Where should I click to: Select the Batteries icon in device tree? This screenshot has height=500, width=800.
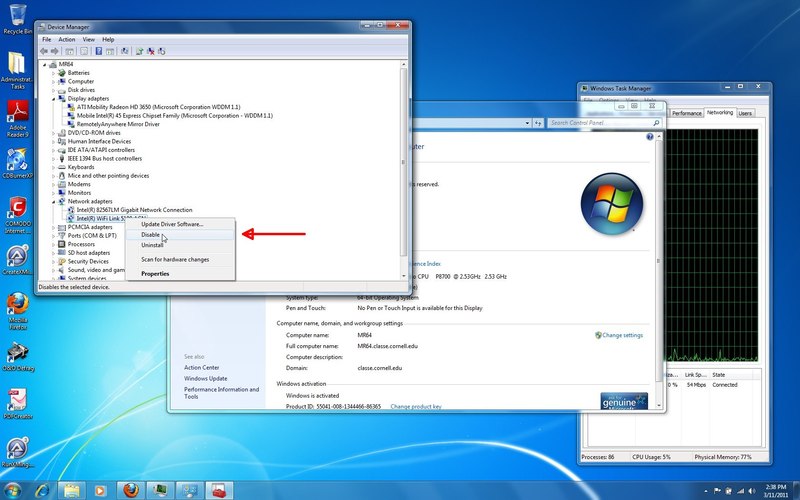tap(62, 73)
